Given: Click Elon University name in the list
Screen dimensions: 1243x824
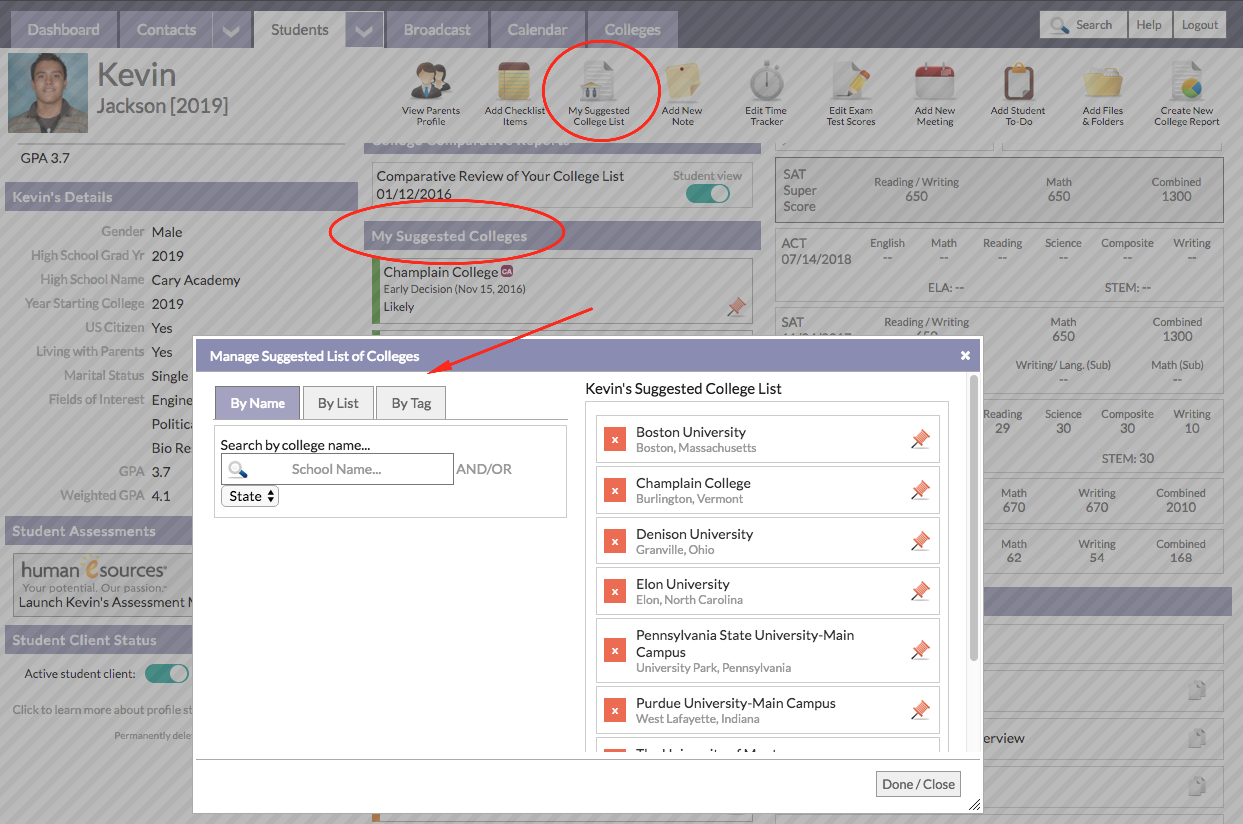Looking at the screenshot, I should [683, 584].
